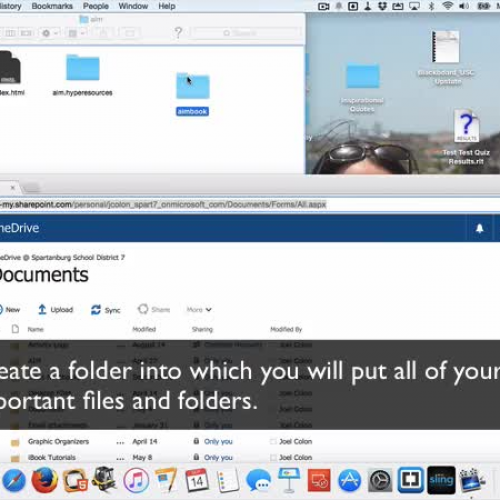Click the Finder help question mark icon

(178, 33)
